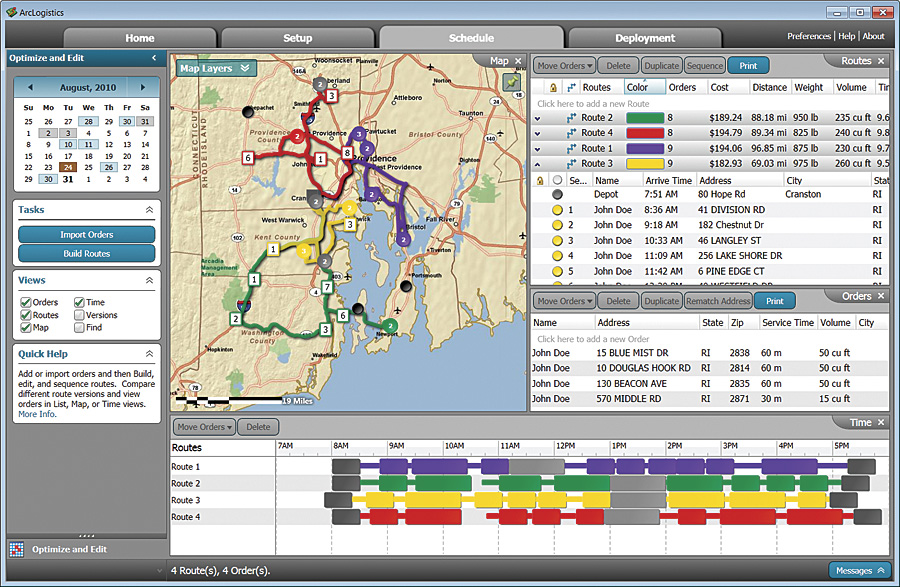Check the Find view checkbox
The image size is (900, 587).
click(79, 327)
